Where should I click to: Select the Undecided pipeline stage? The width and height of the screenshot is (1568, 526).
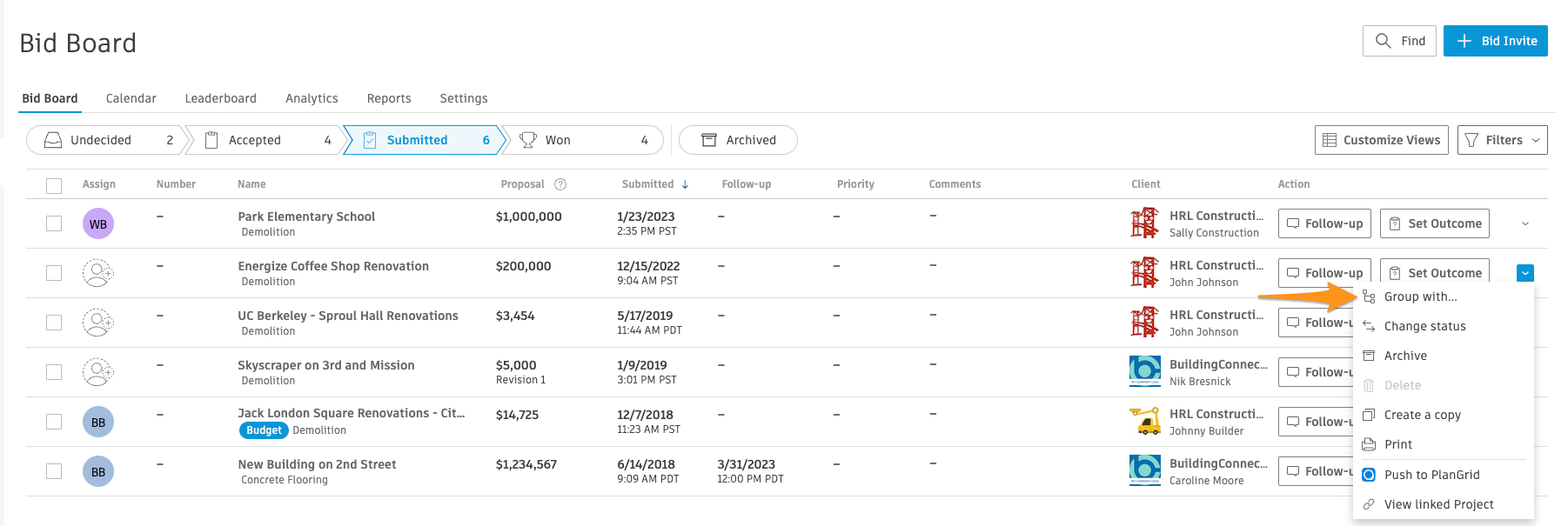(x=104, y=140)
